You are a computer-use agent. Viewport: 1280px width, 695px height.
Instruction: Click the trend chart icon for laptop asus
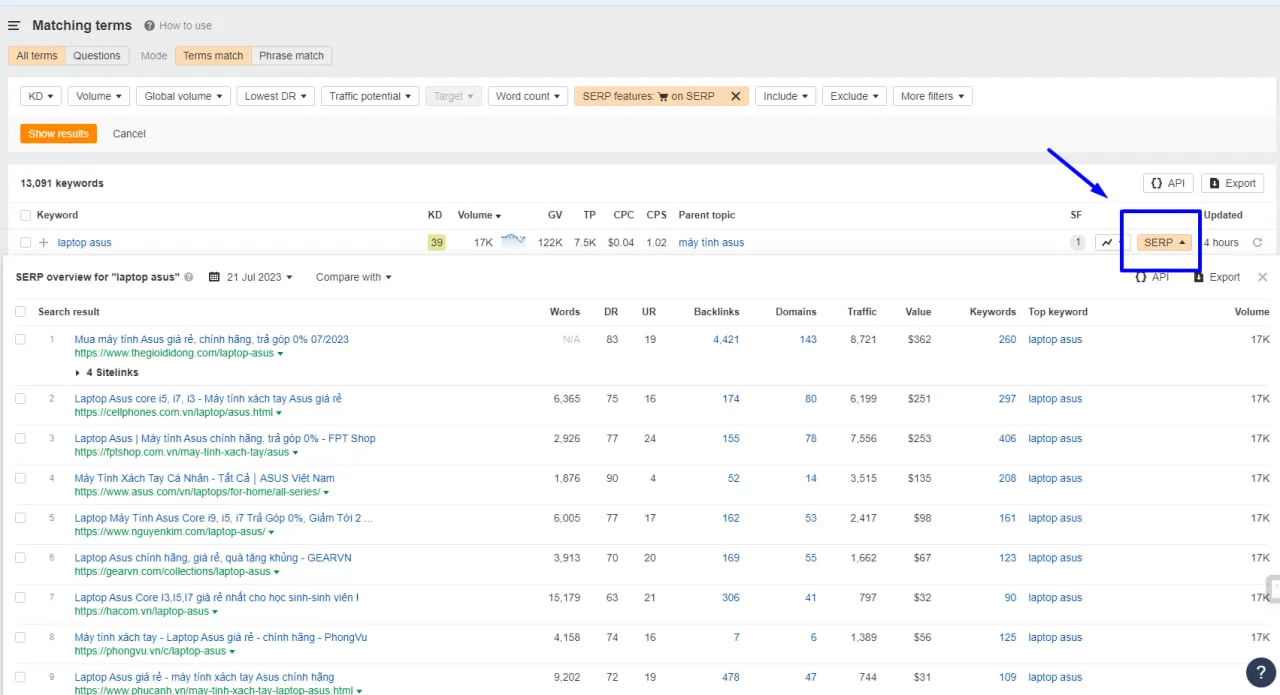[x=1108, y=243]
